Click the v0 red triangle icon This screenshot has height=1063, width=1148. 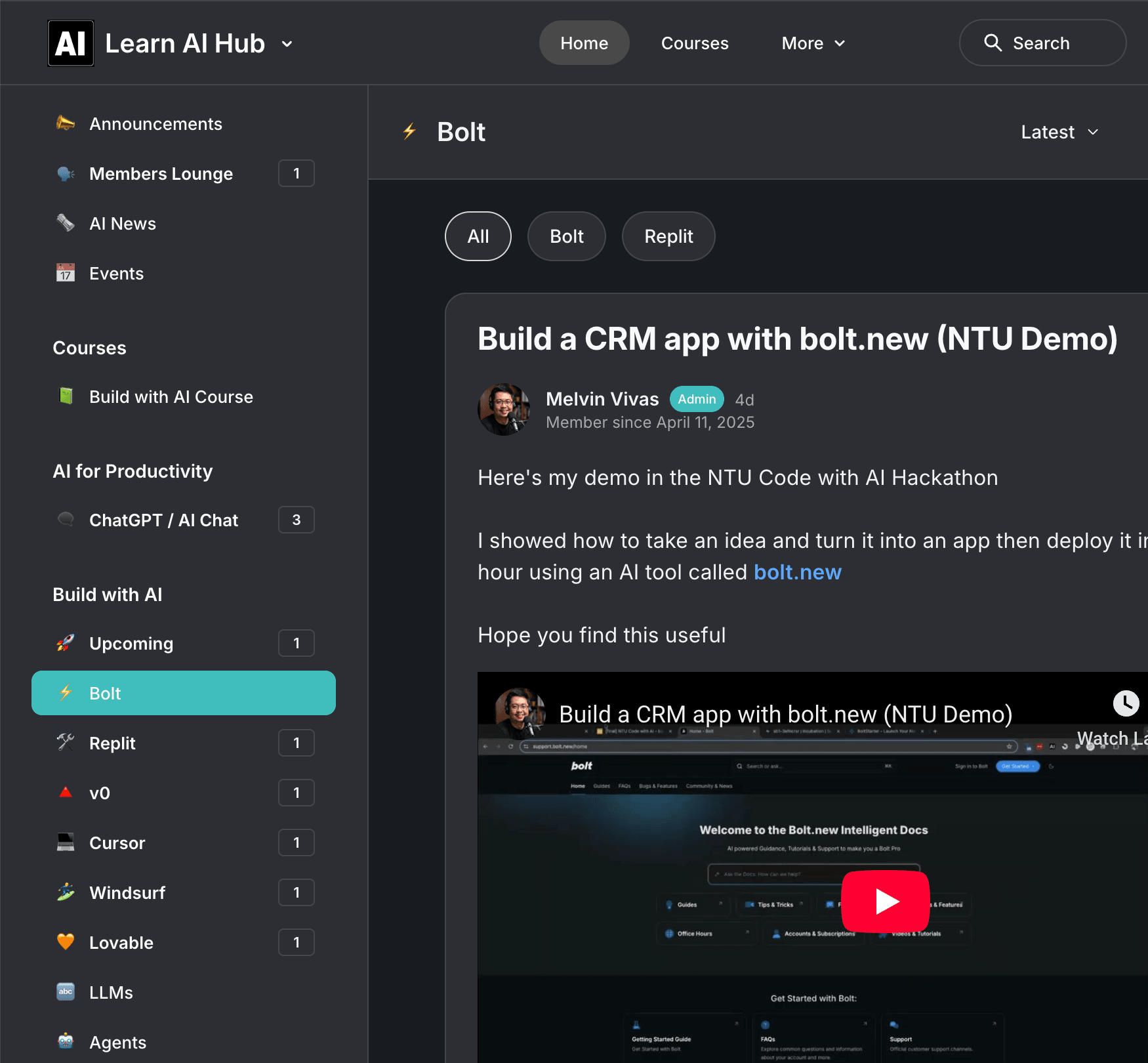point(65,793)
